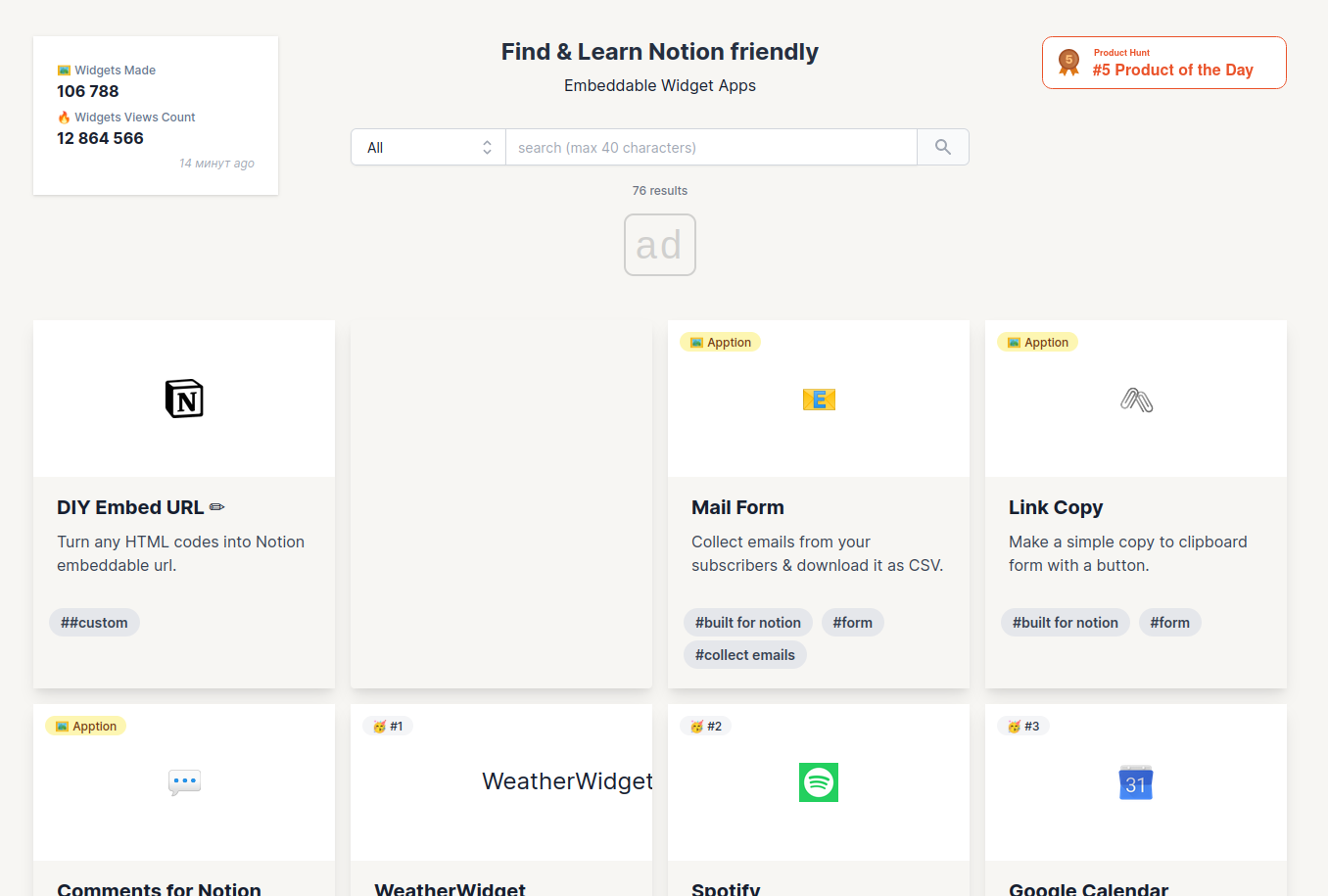Click the Find & Learn Notion friendly heading

click(x=660, y=52)
